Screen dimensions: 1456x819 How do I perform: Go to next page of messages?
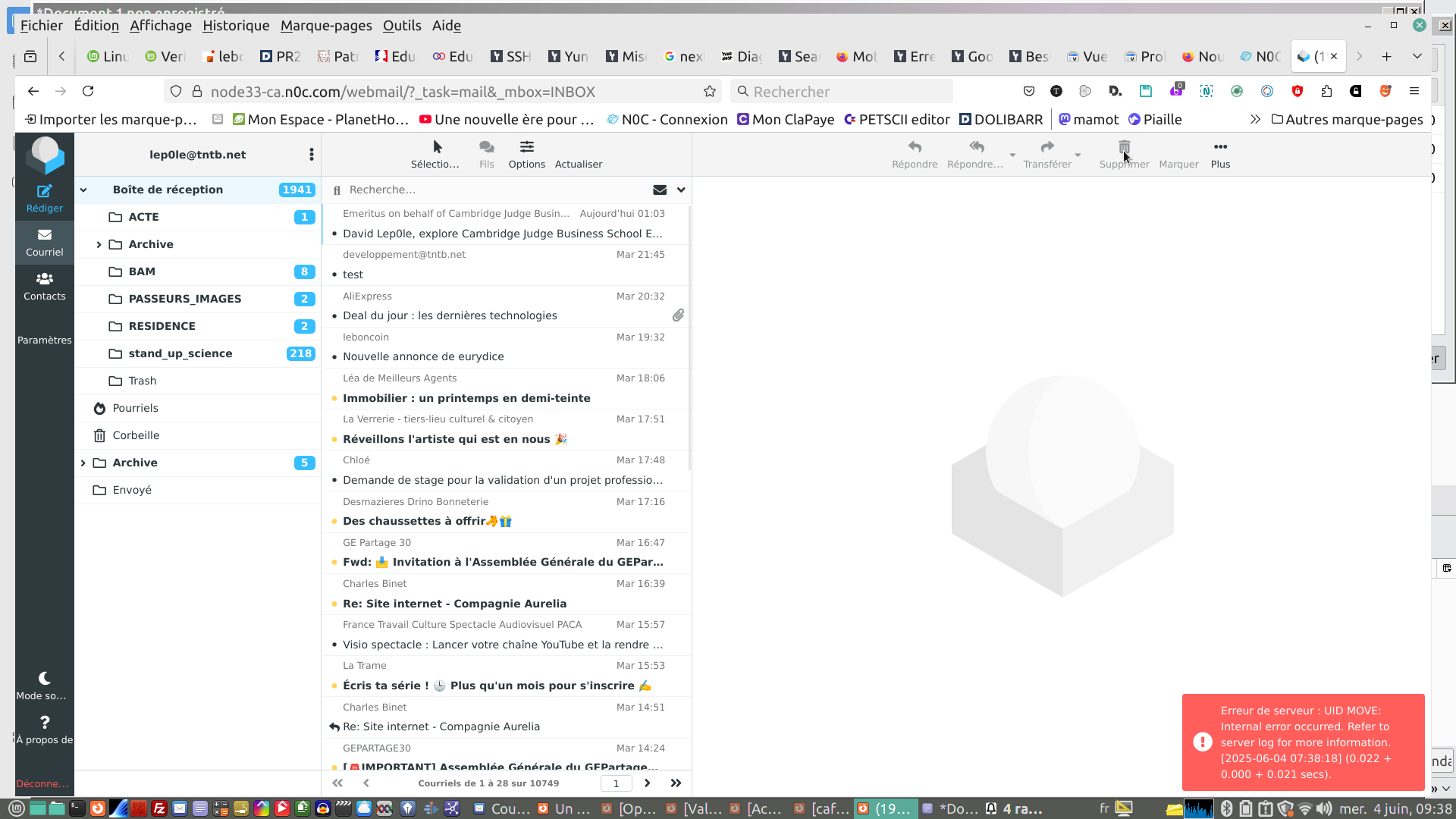647,783
